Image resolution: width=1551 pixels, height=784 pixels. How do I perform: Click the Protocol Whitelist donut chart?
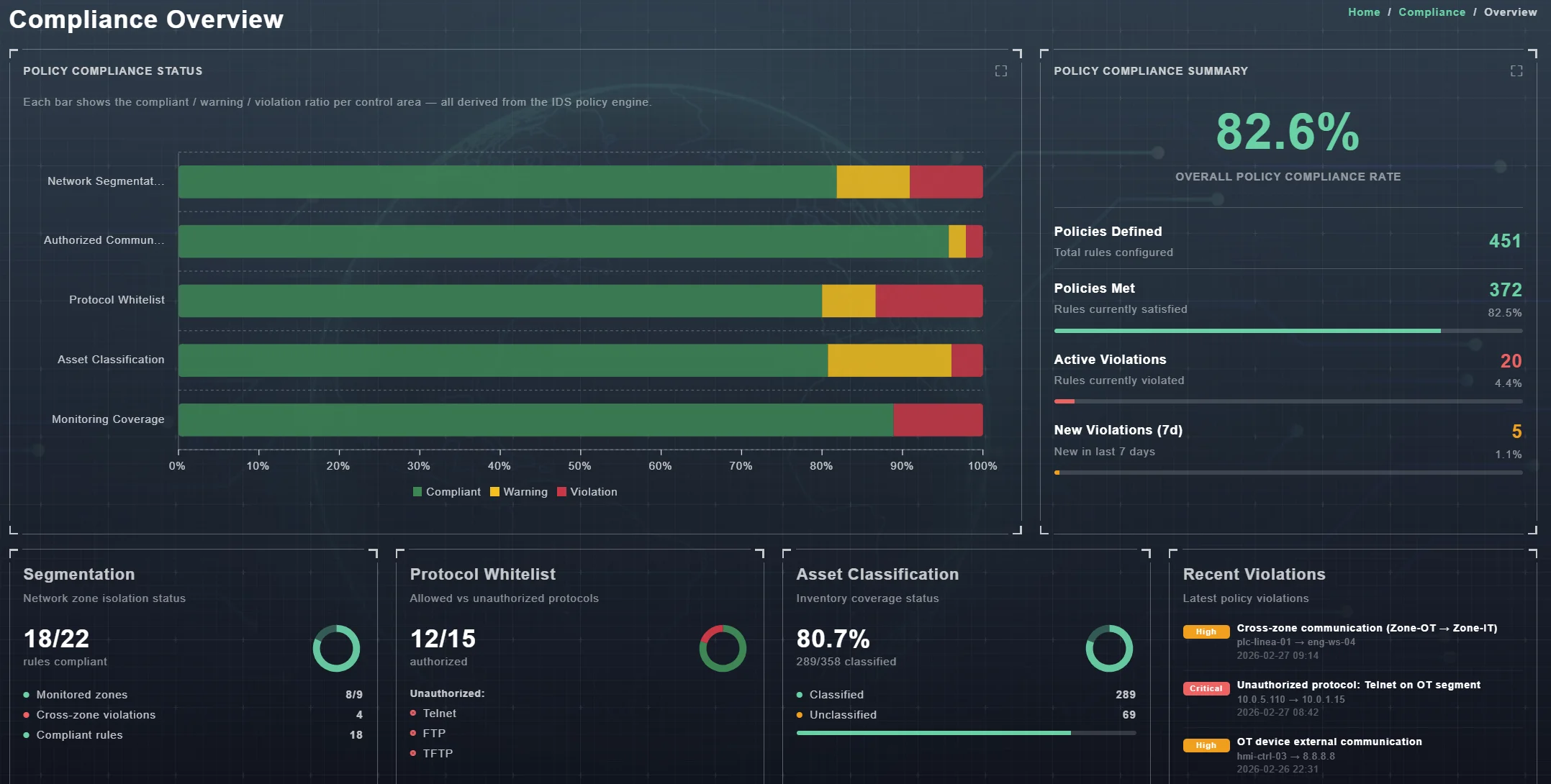pyautogui.click(x=723, y=648)
